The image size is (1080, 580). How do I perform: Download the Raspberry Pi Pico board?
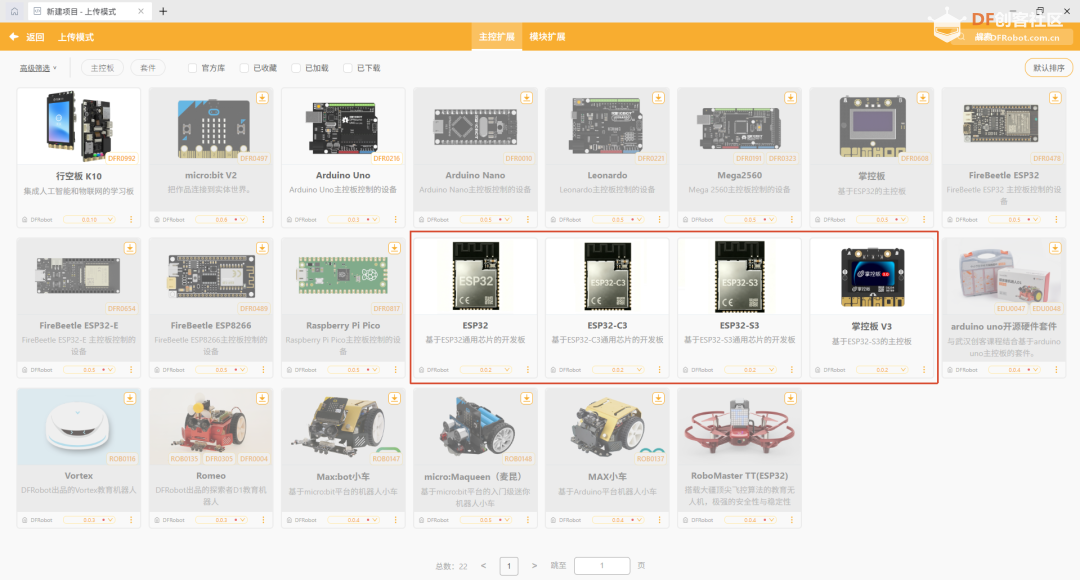[395, 248]
